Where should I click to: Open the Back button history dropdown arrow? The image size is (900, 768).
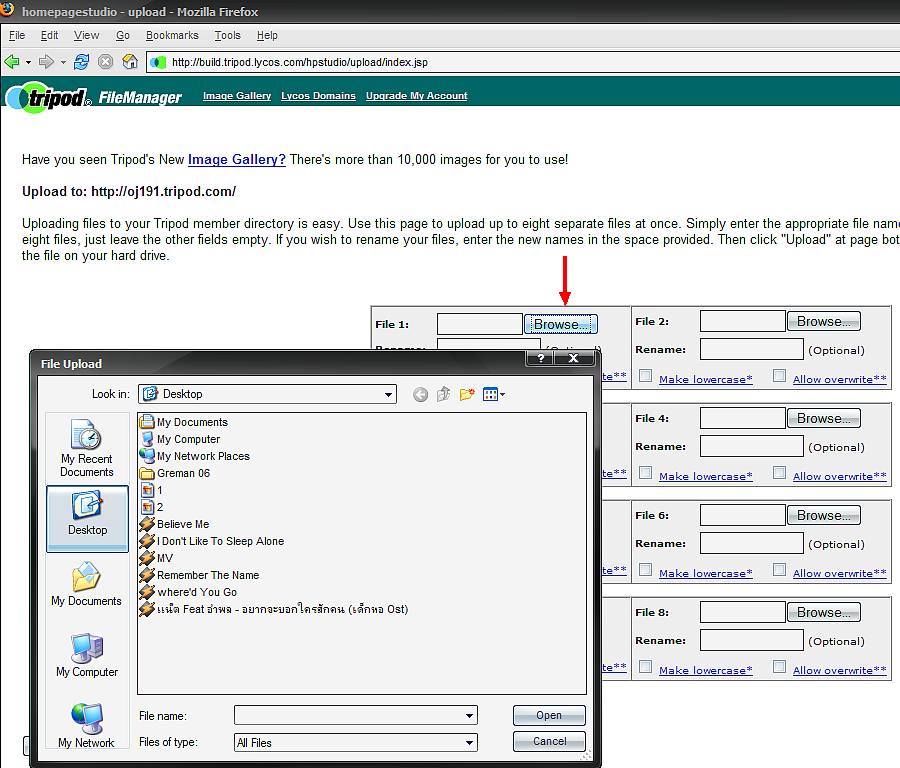28,62
